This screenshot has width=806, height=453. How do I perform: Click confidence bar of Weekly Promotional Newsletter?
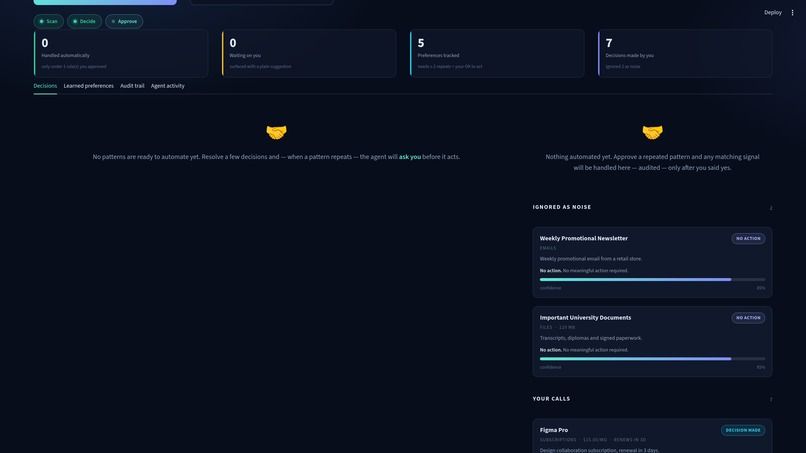click(652, 280)
